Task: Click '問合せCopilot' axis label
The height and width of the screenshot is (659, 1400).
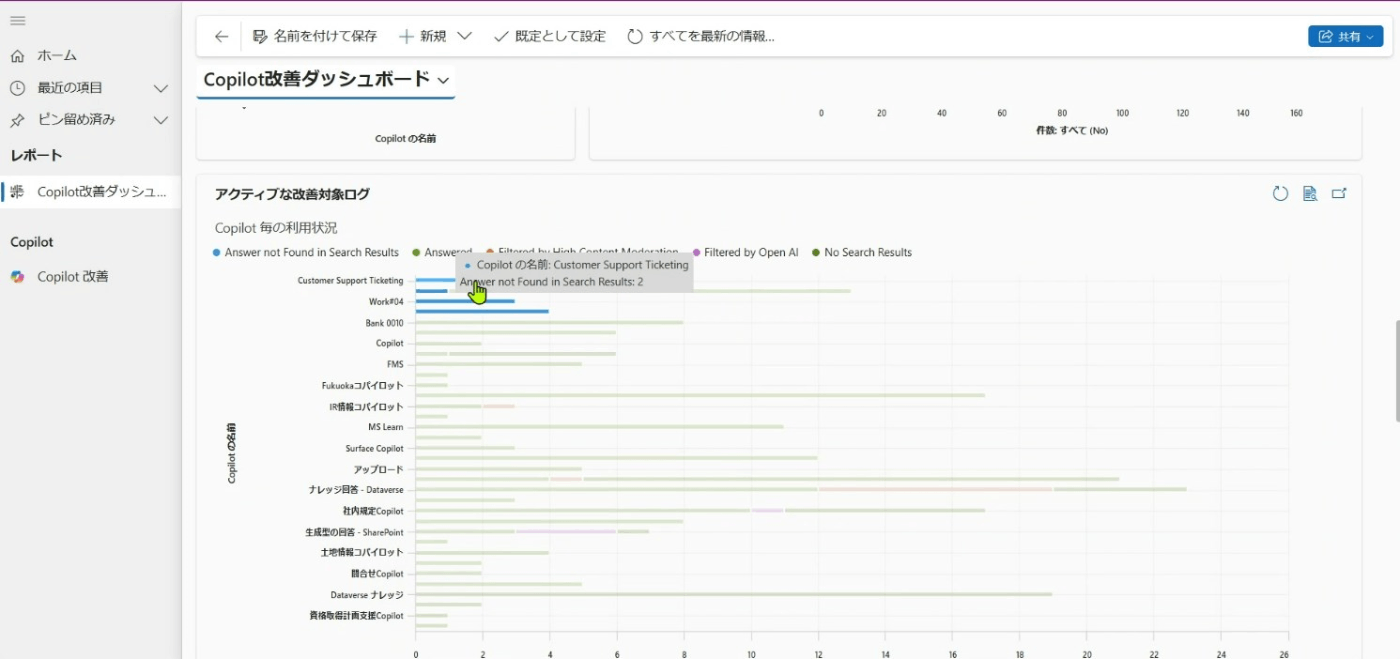Action: [377, 574]
